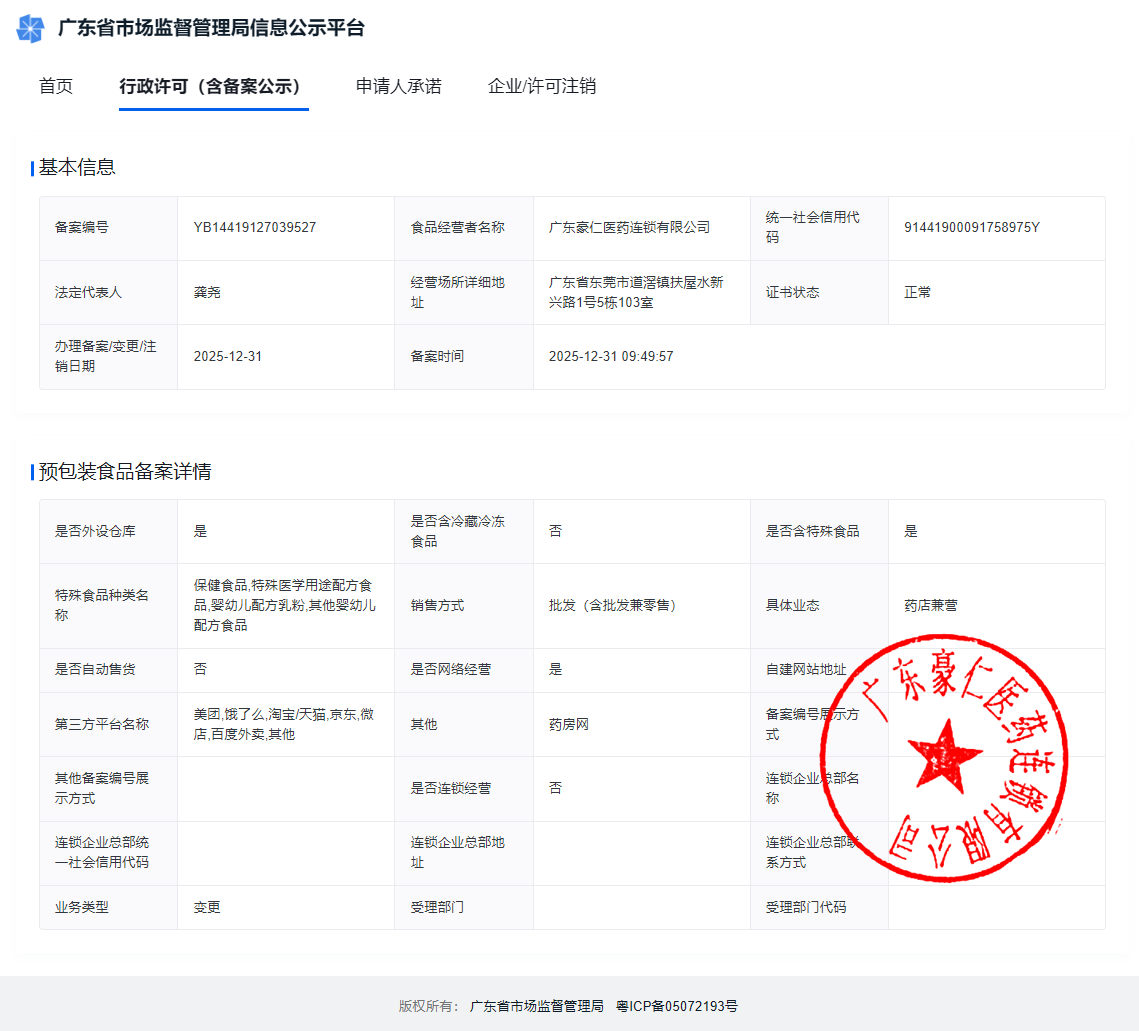The image size is (1139, 1031).
Task: Click the 经营场所详细地址 label
Action: click(x=458, y=292)
